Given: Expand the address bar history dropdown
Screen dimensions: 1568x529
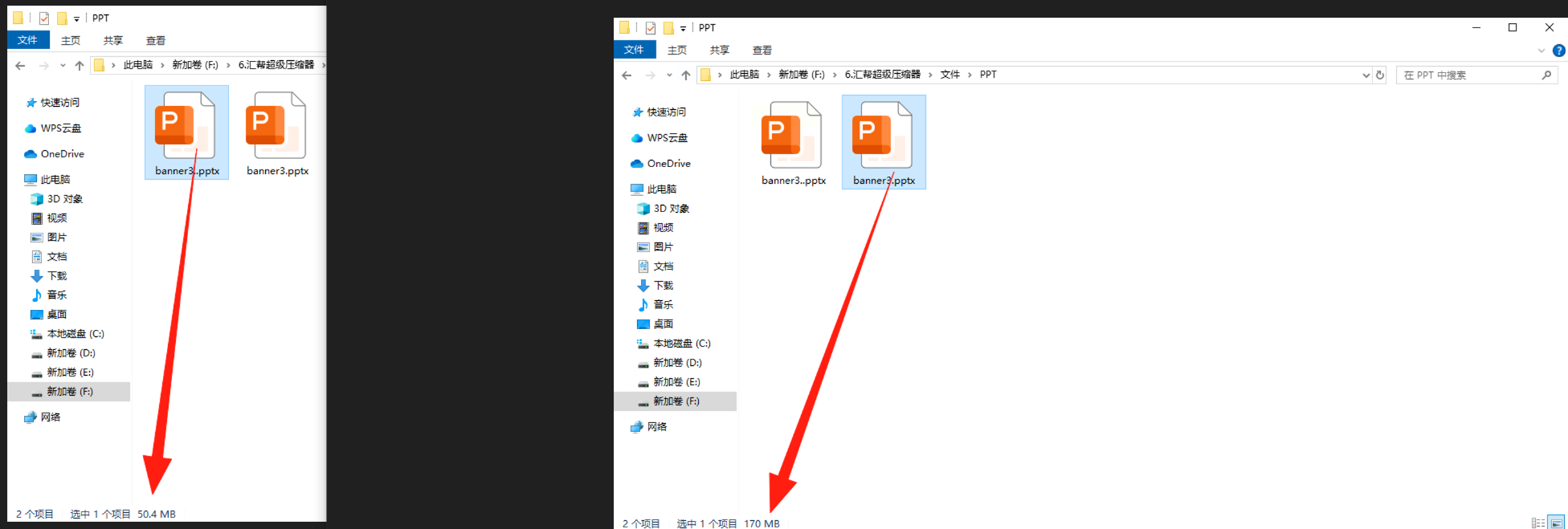Looking at the screenshot, I should coord(1366,75).
